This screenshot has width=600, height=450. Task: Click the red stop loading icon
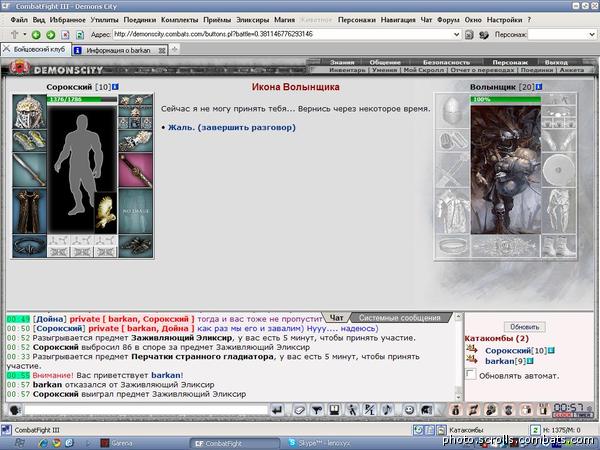pos(65,35)
